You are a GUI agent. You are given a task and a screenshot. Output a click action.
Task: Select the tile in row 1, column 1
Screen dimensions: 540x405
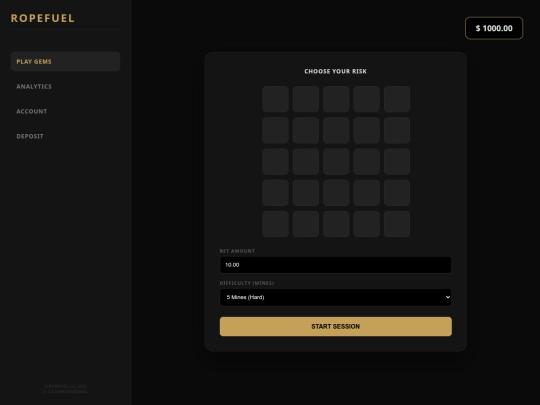click(x=276, y=99)
